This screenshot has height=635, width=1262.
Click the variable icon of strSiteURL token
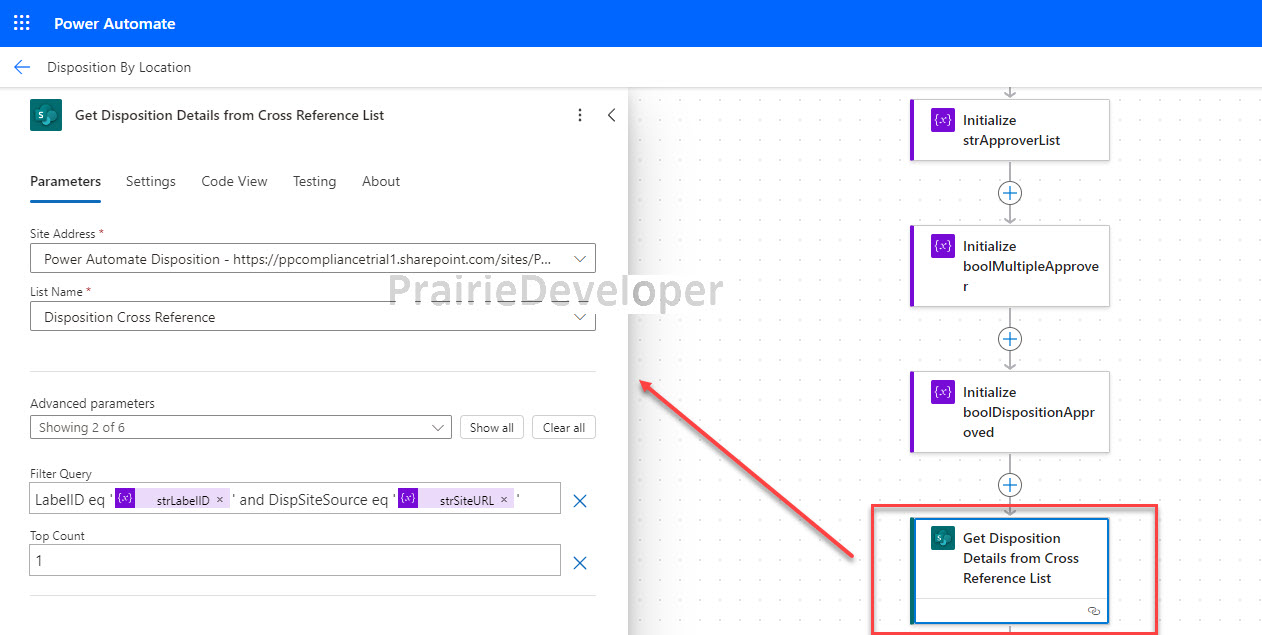click(x=408, y=499)
